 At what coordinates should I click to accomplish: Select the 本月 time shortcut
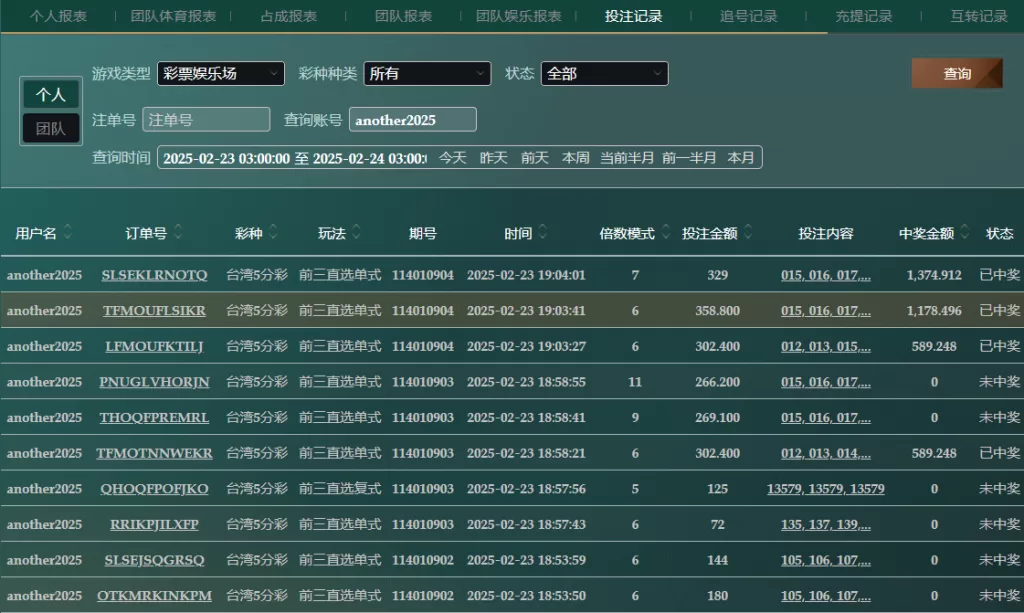[x=741, y=158]
